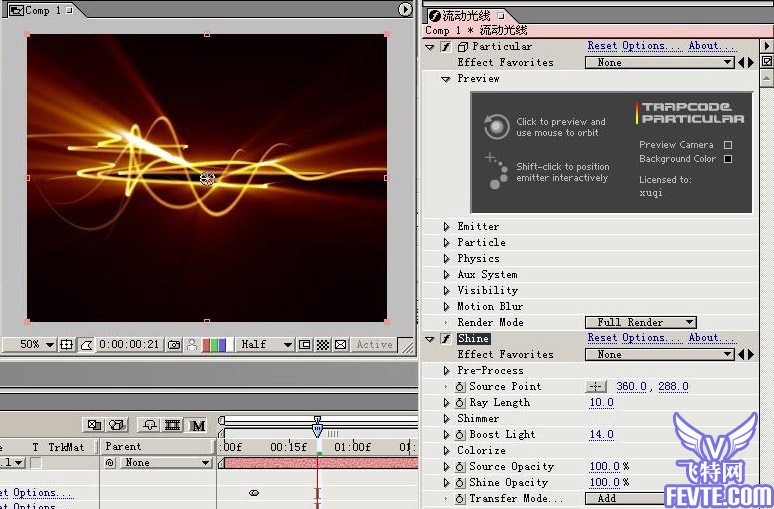This screenshot has height=509, width=774.
Task: Click the effect panel scroll-up arrow
Action: pyautogui.click(x=766, y=78)
